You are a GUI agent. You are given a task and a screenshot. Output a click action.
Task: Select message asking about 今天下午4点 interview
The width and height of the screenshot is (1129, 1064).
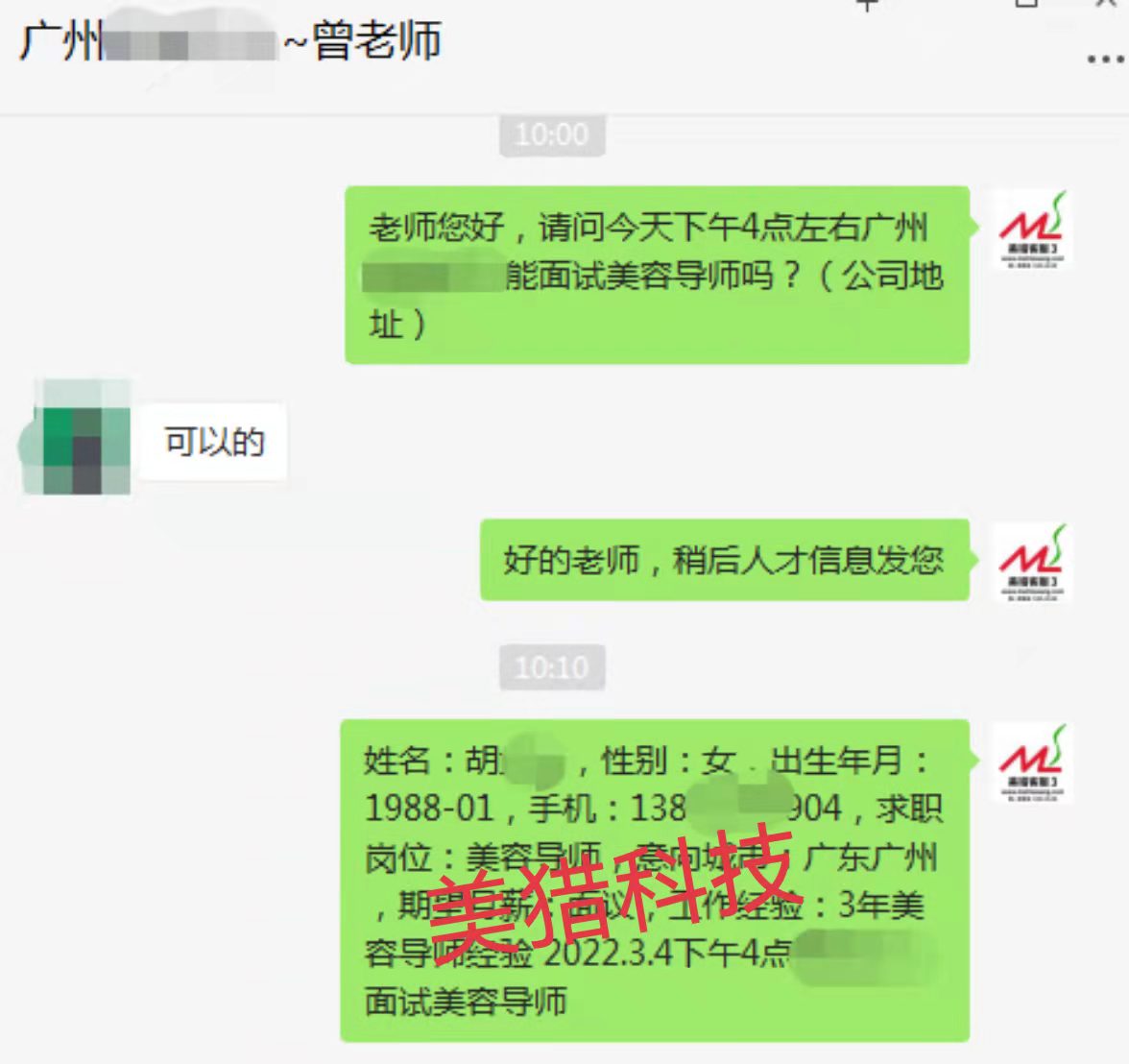(x=657, y=275)
